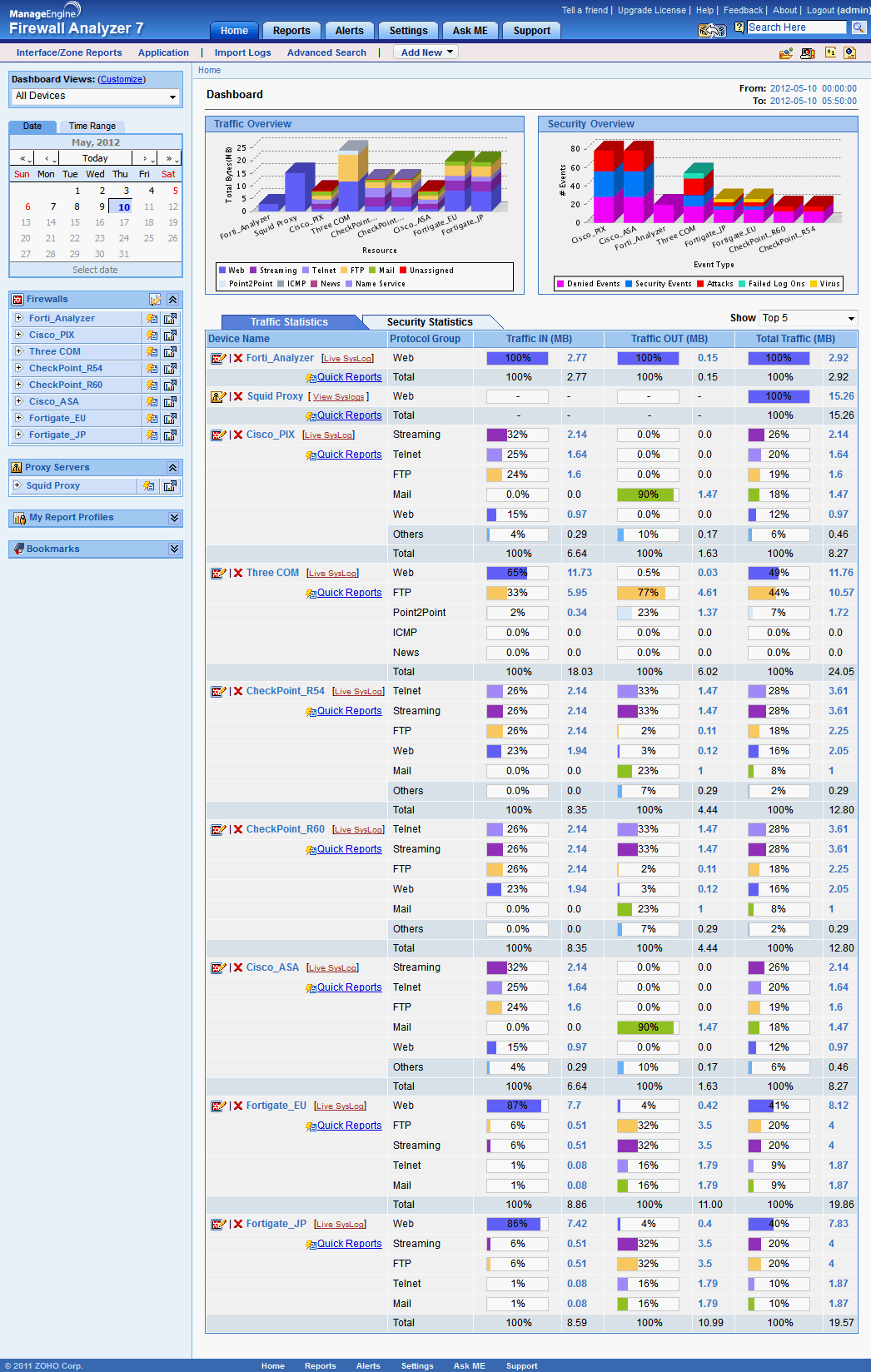This screenshot has height=1372, width=871.
Task: Open the Import Logs link
Action: tap(243, 52)
